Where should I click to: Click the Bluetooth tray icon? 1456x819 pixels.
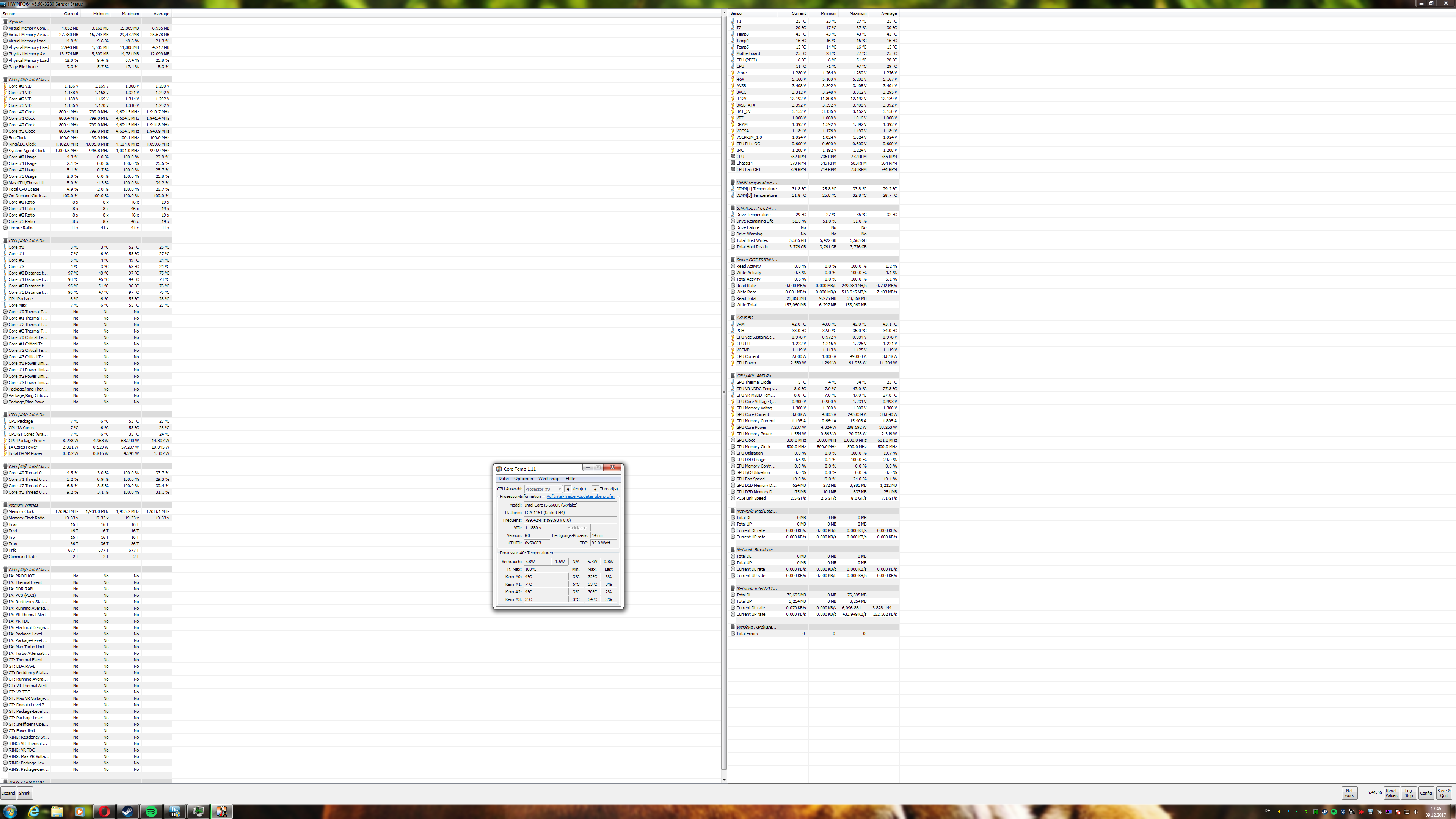pos(1343,812)
